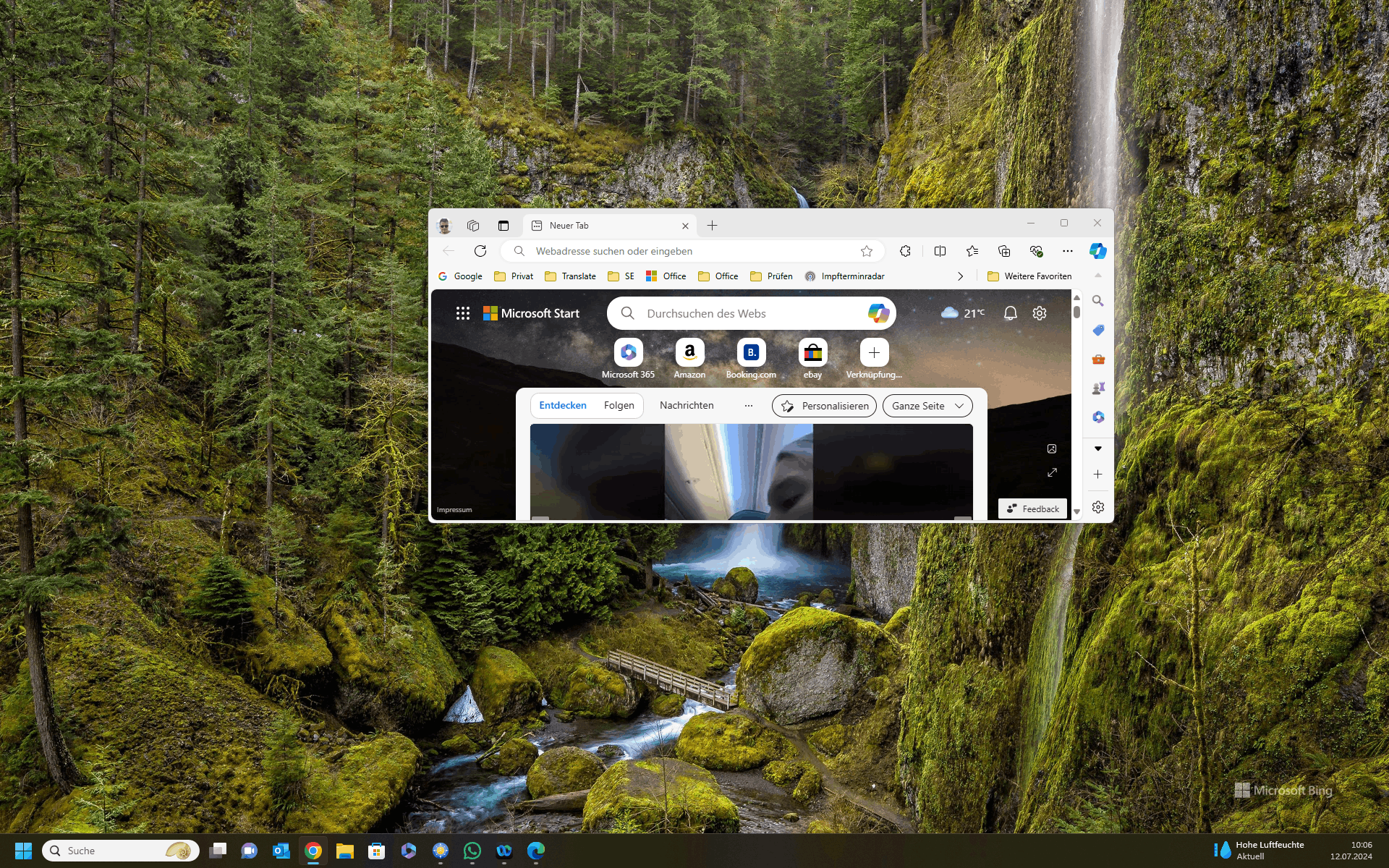1389x868 pixels.
Task: Click the page vertical scrollbar thumb
Action: click(1076, 312)
